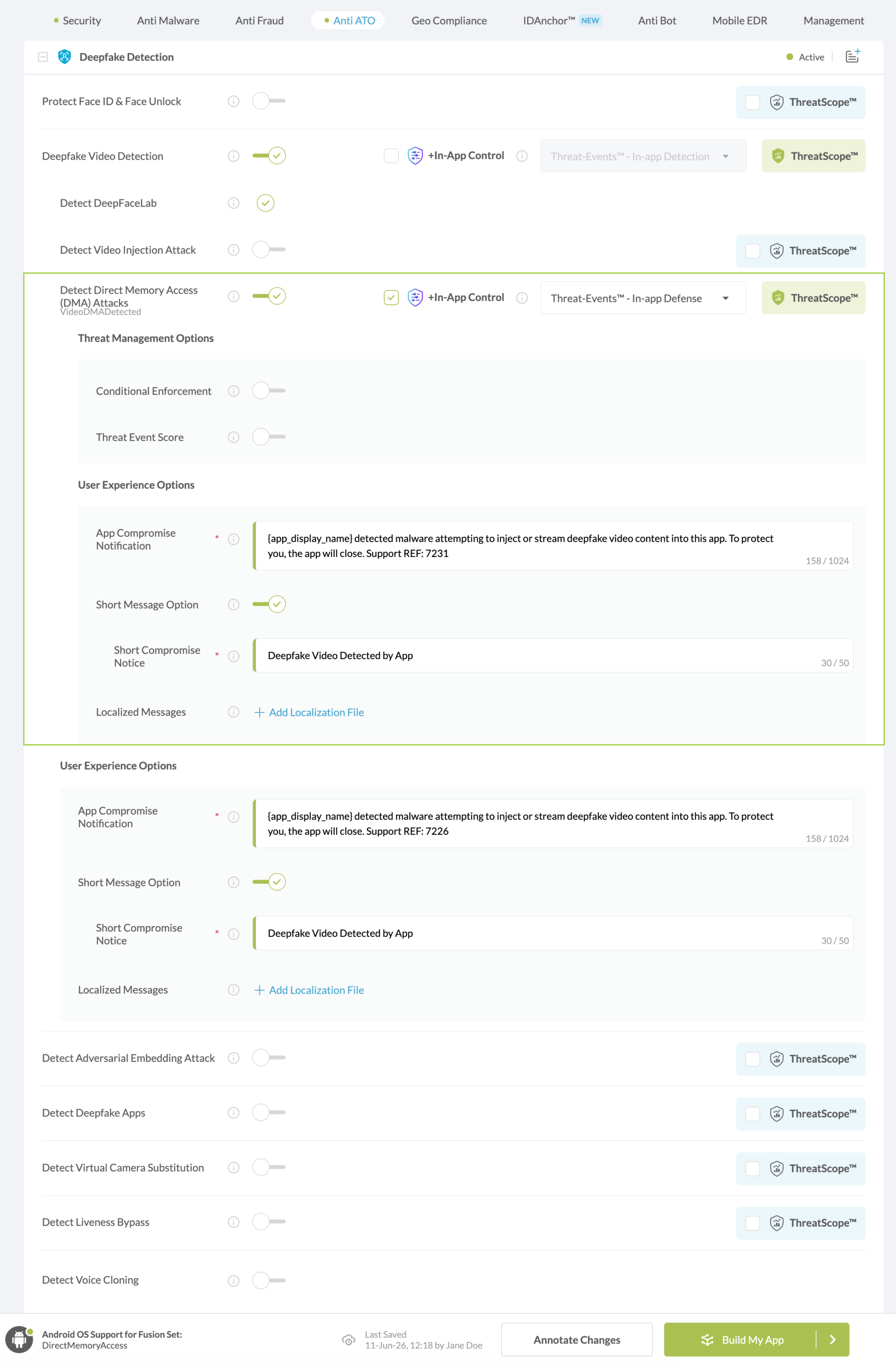Enable Threat Event Score toggle
Image resolution: width=896 pixels, height=1364 pixels.
click(x=269, y=437)
